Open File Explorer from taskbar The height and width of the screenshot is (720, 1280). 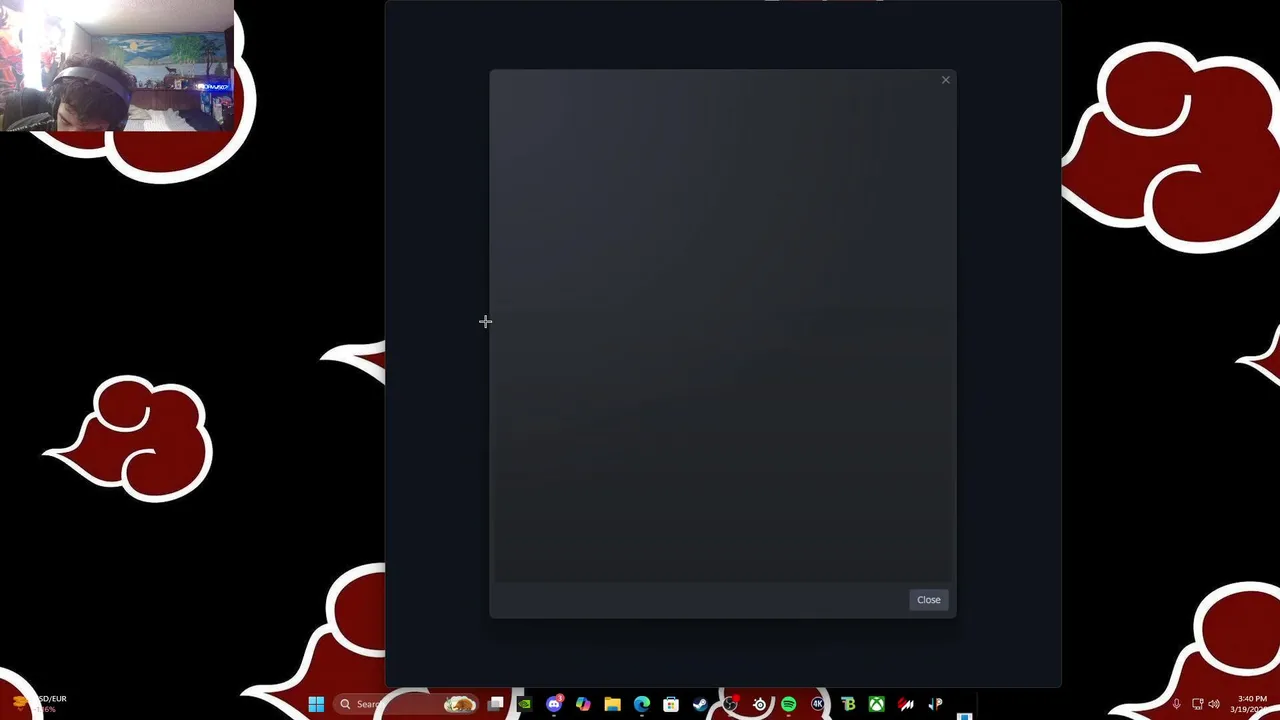click(x=612, y=704)
